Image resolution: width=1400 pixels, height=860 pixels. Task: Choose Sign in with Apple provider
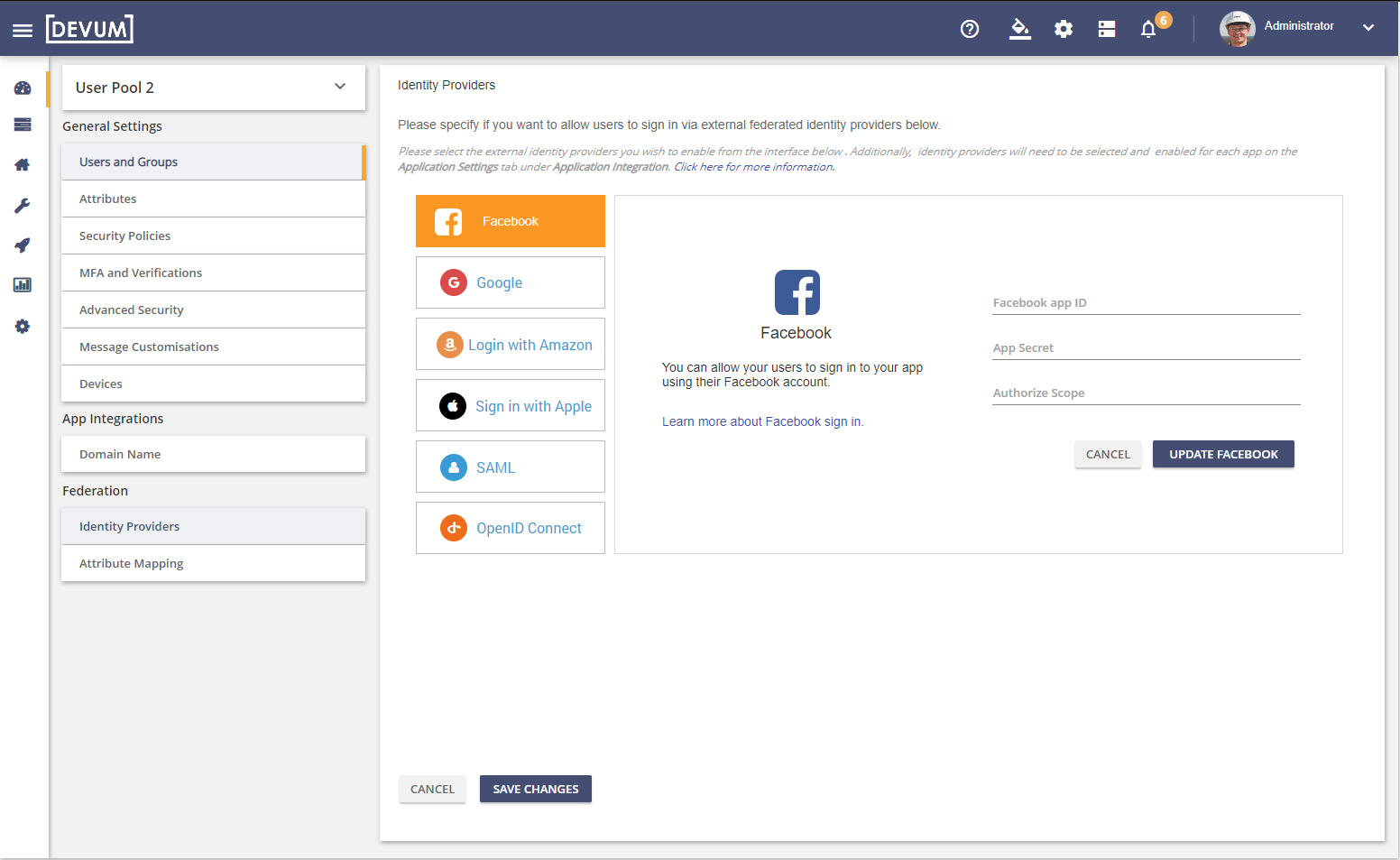tap(511, 405)
